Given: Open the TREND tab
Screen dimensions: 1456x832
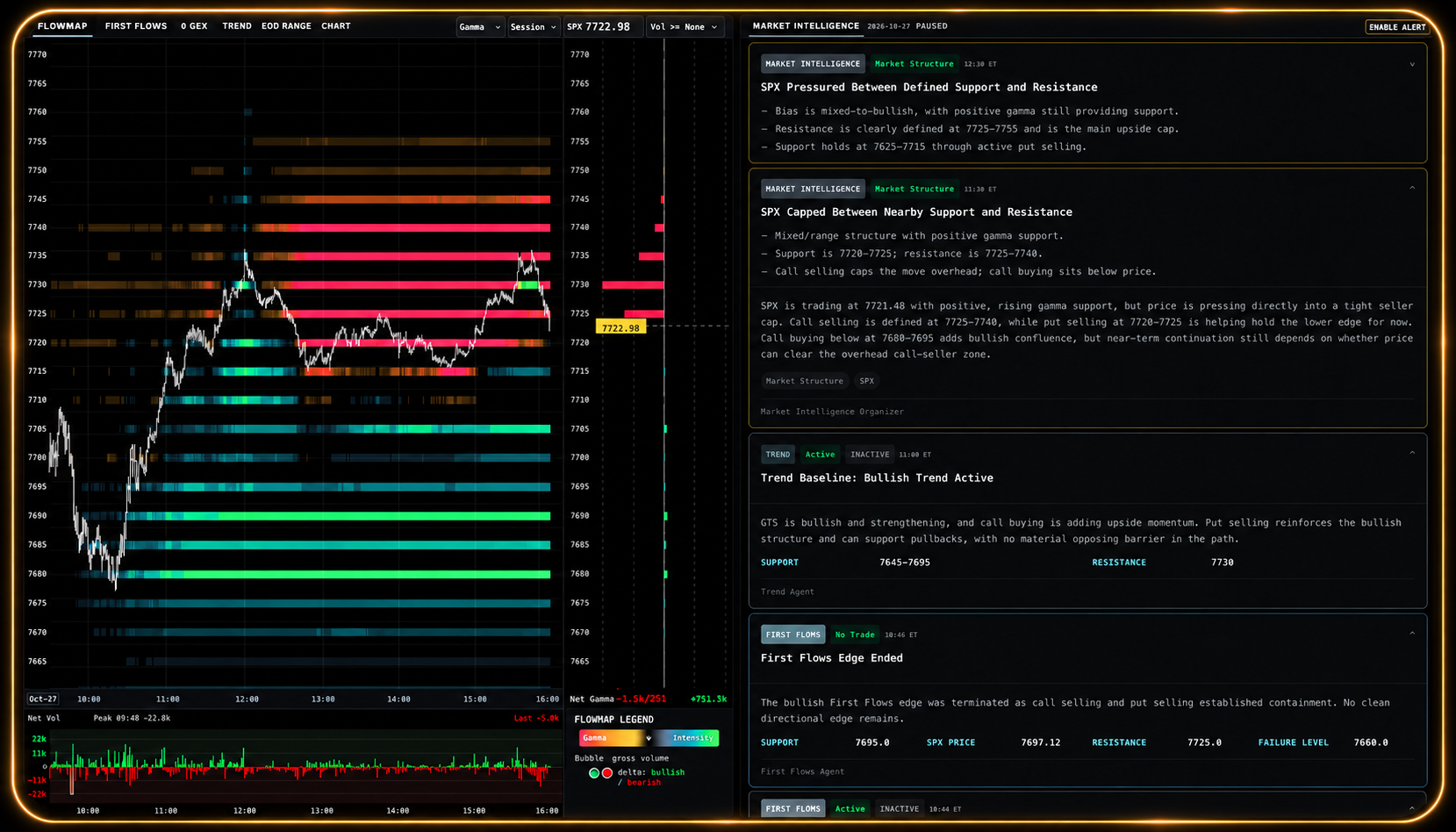Looking at the screenshot, I should pos(237,26).
